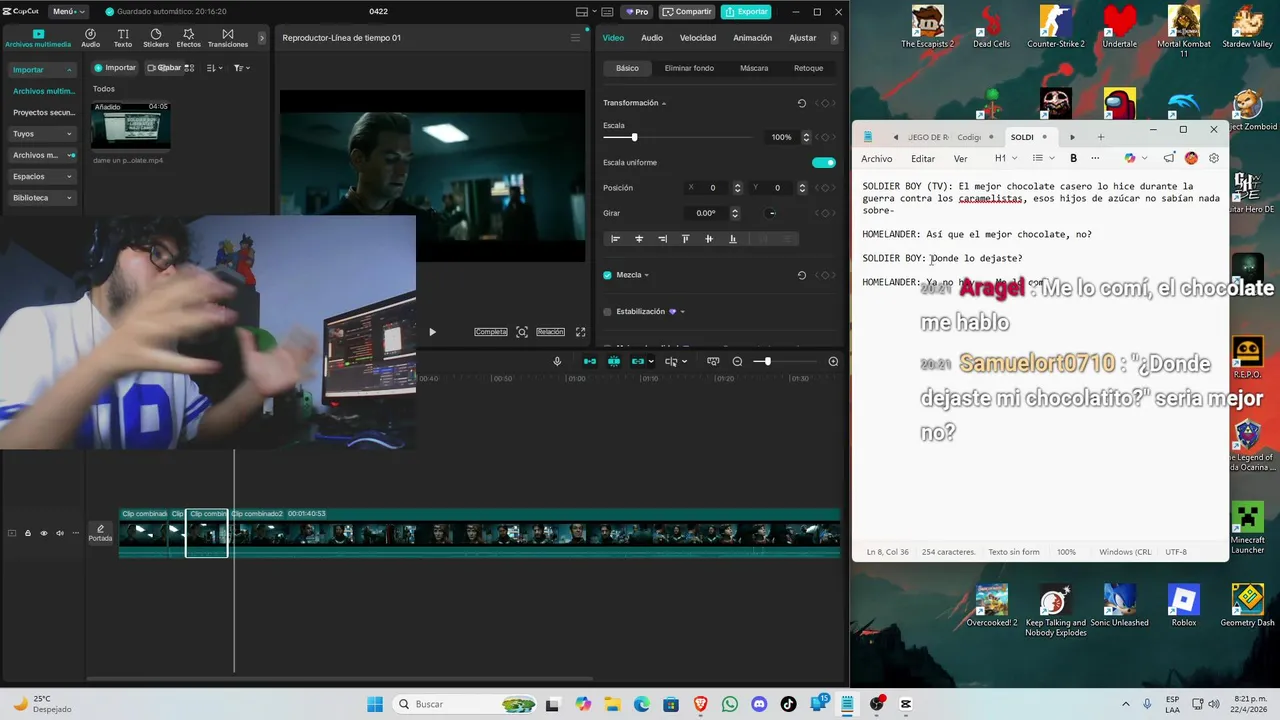Align clip to top using alignment icon
Viewport: 1280px width, 720px height.
pyautogui.click(x=685, y=239)
